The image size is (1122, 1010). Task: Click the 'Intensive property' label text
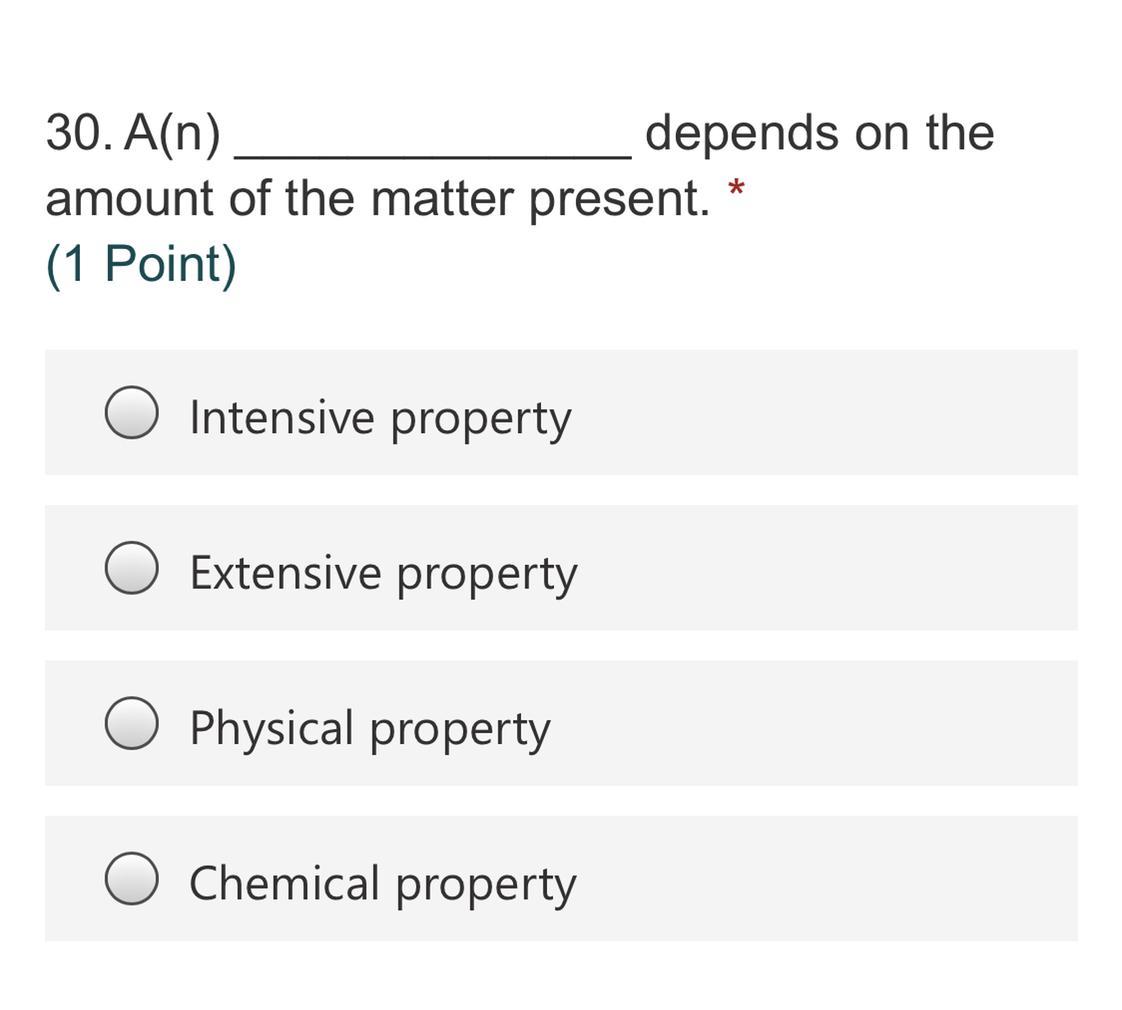pos(381,417)
